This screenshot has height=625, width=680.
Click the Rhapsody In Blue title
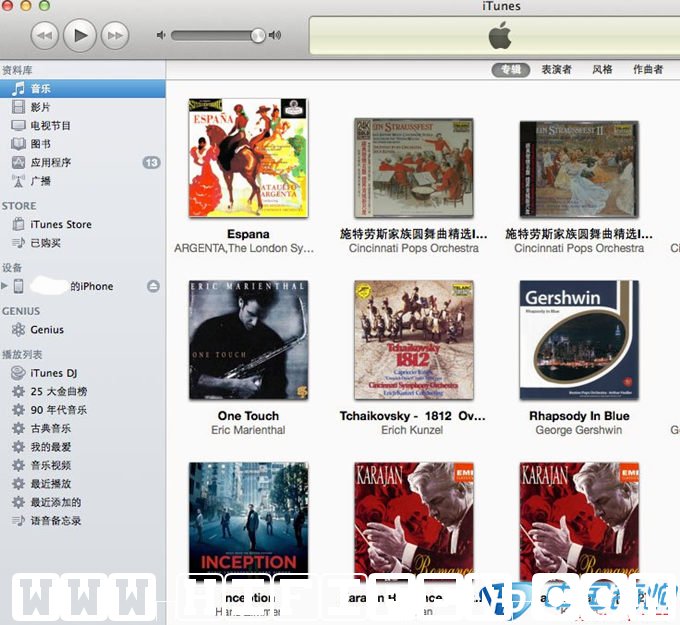[579, 416]
